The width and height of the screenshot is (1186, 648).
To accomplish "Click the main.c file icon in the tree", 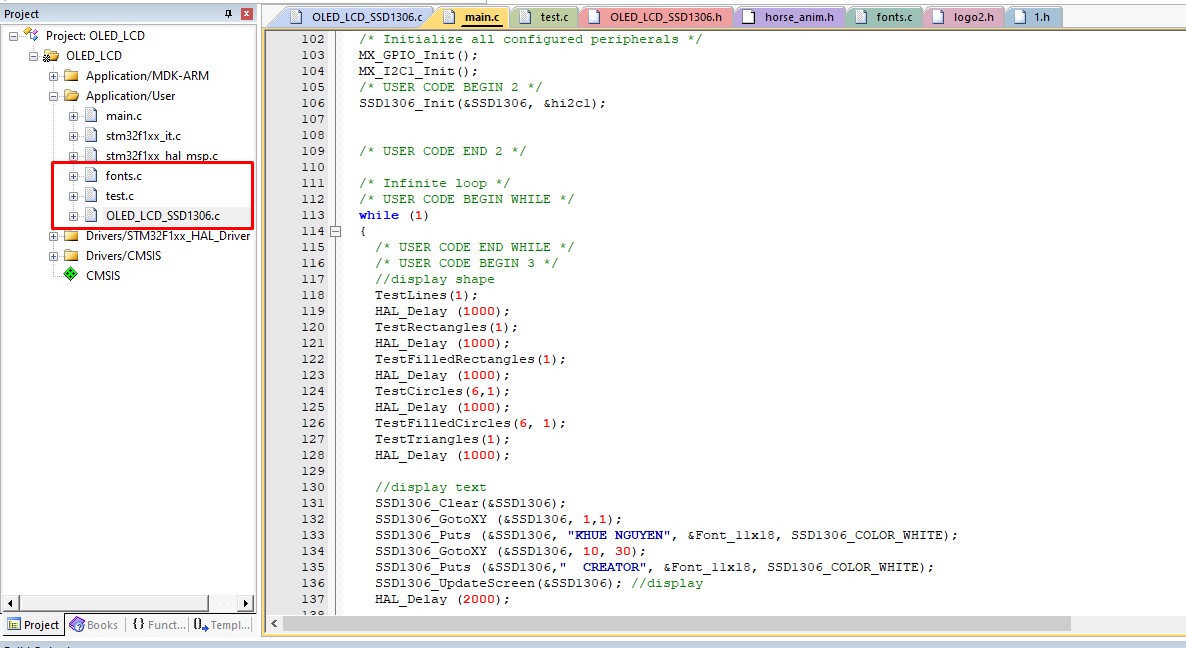I will 91,116.
